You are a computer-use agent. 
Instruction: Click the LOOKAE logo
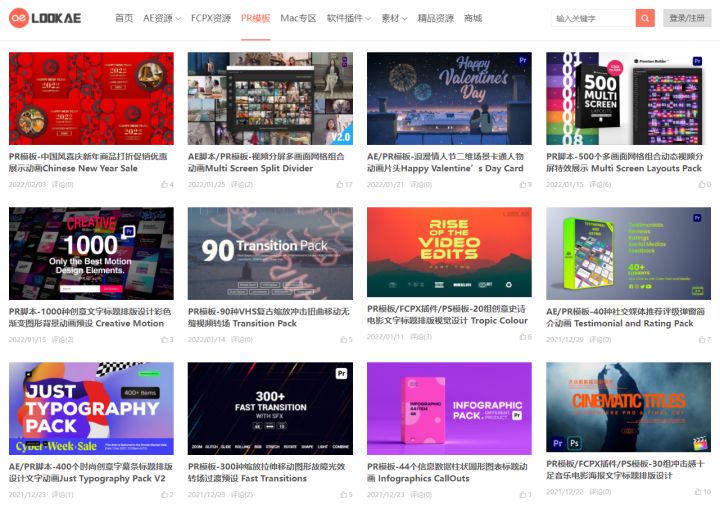click(x=45, y=18)
